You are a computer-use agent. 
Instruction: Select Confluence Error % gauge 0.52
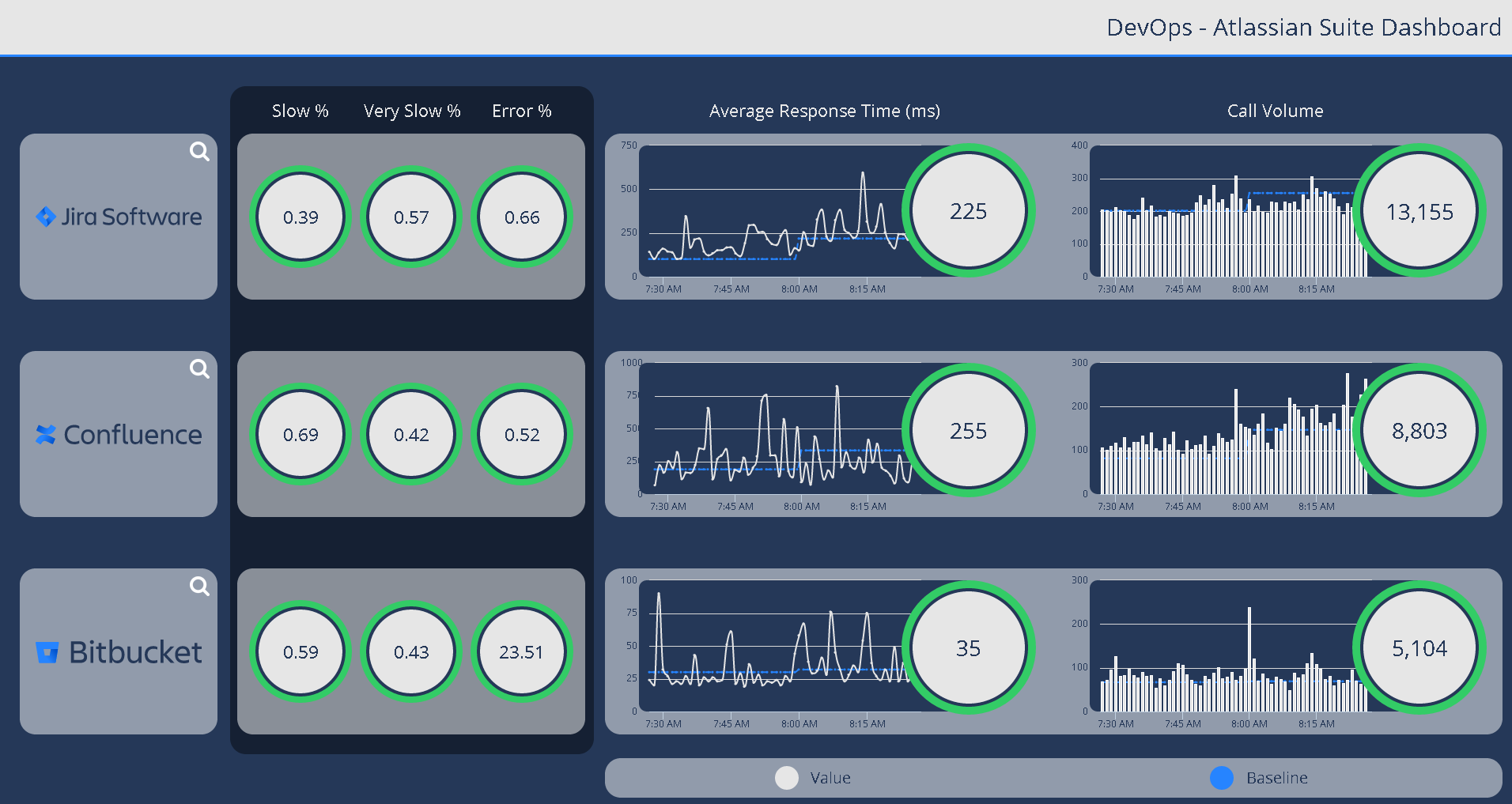(522, 434)
